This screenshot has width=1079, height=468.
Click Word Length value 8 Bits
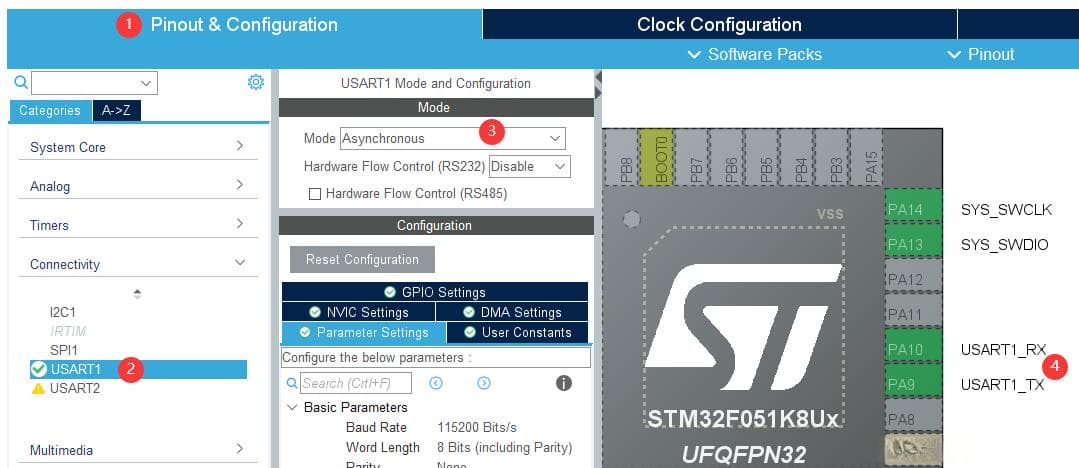pyautogui.click(x=504, y=447)
